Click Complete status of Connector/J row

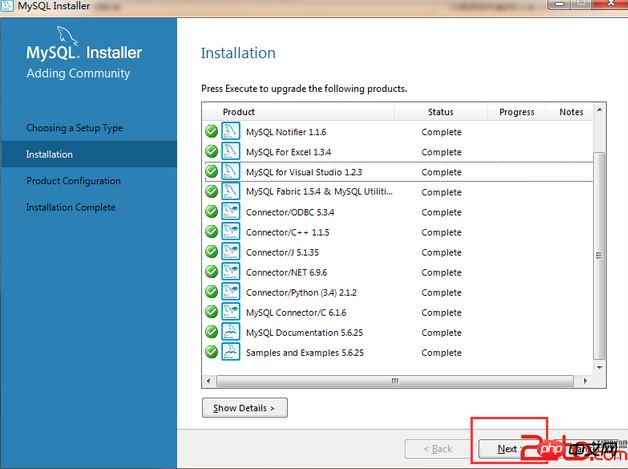tap(441, 252)
